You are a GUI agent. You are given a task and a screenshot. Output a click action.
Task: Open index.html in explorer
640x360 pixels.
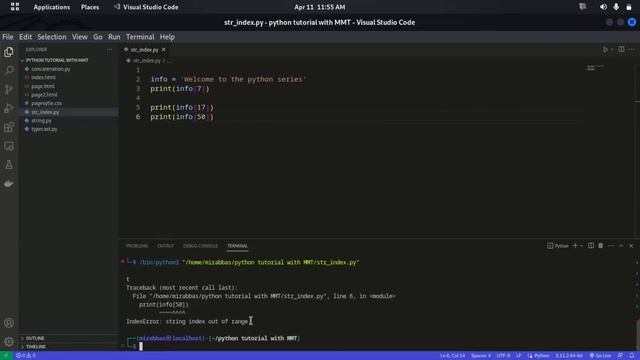click(43, 77)
